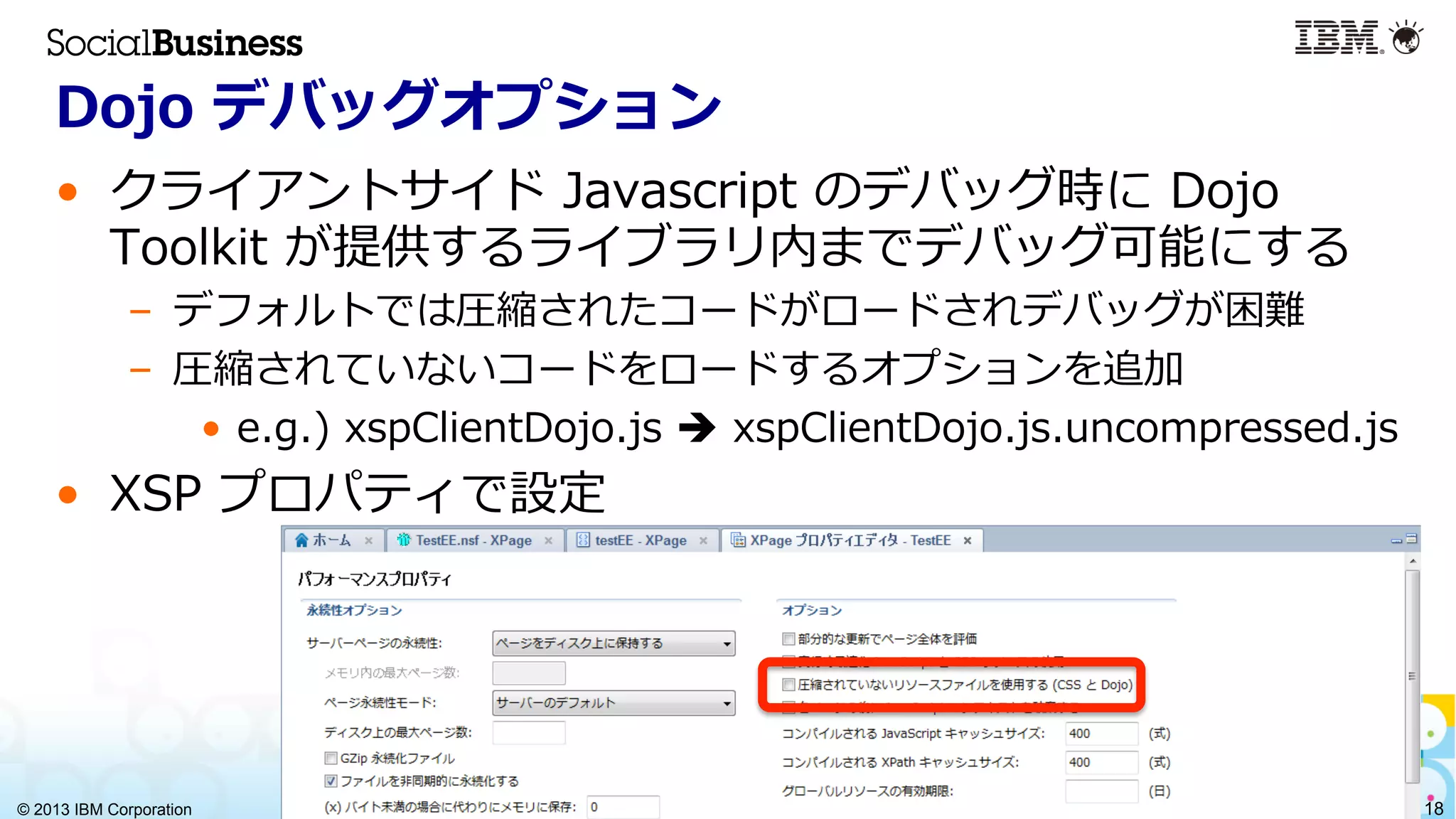This screenshot has height=819, width=1456.
Task: Click slide page number 18
Action: pyautogui.click(x=1435, y=808)
